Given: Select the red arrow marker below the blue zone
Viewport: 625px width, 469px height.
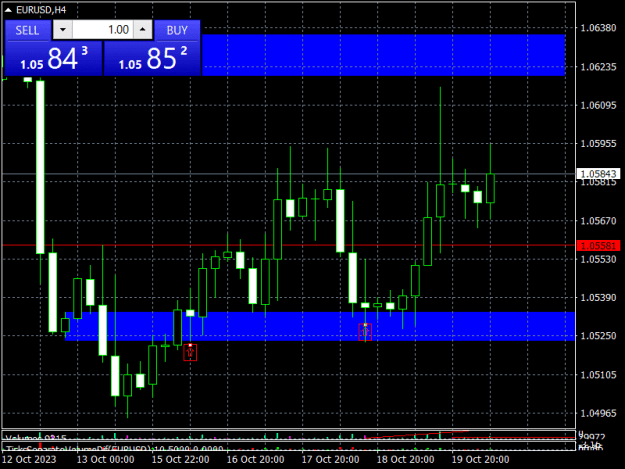Looking at the screenshot, I should 190,352.
